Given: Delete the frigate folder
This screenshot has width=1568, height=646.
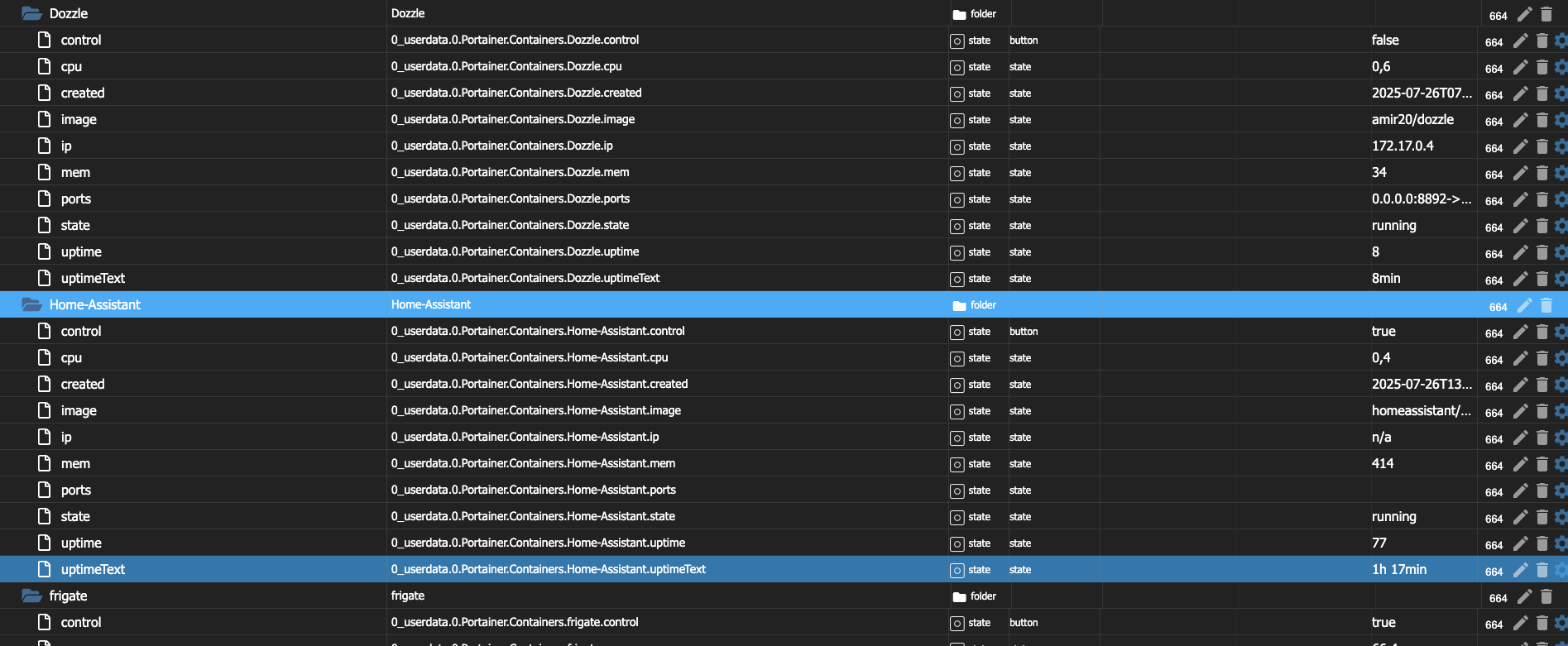Looking at the screenshot, I should point(1546,596).
